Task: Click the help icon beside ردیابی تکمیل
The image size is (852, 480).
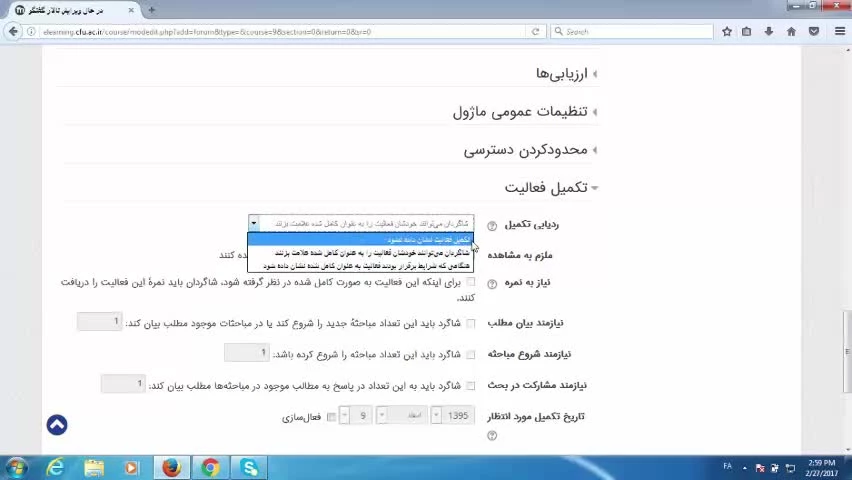Action: 491,226
